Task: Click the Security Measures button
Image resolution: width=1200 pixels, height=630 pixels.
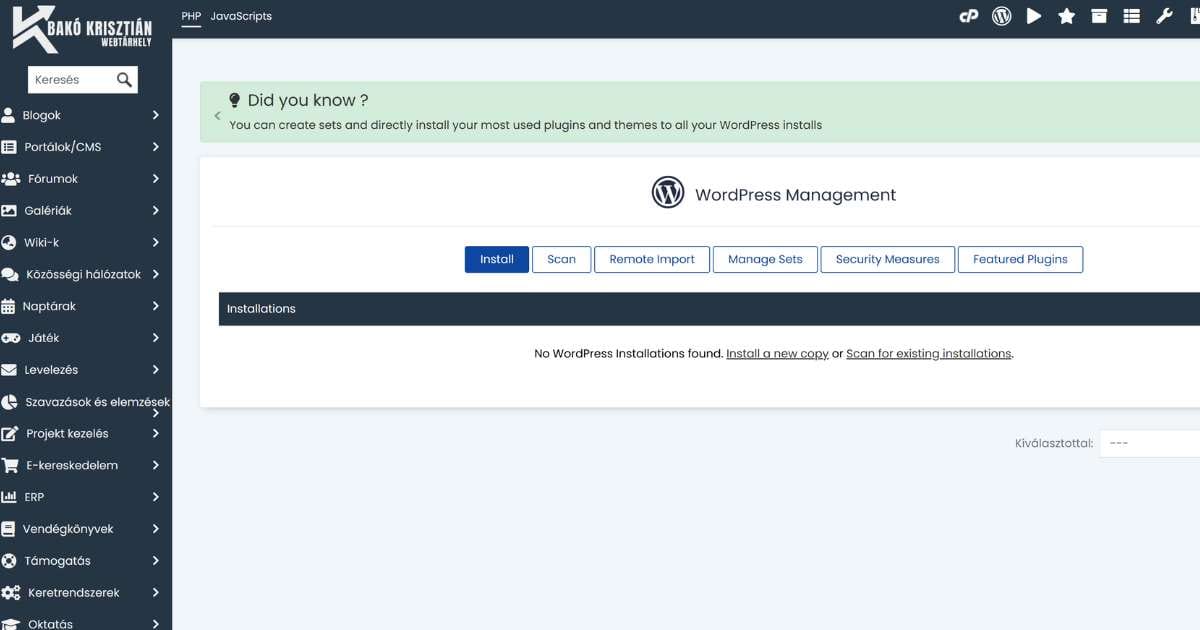Action: (888, 259)
